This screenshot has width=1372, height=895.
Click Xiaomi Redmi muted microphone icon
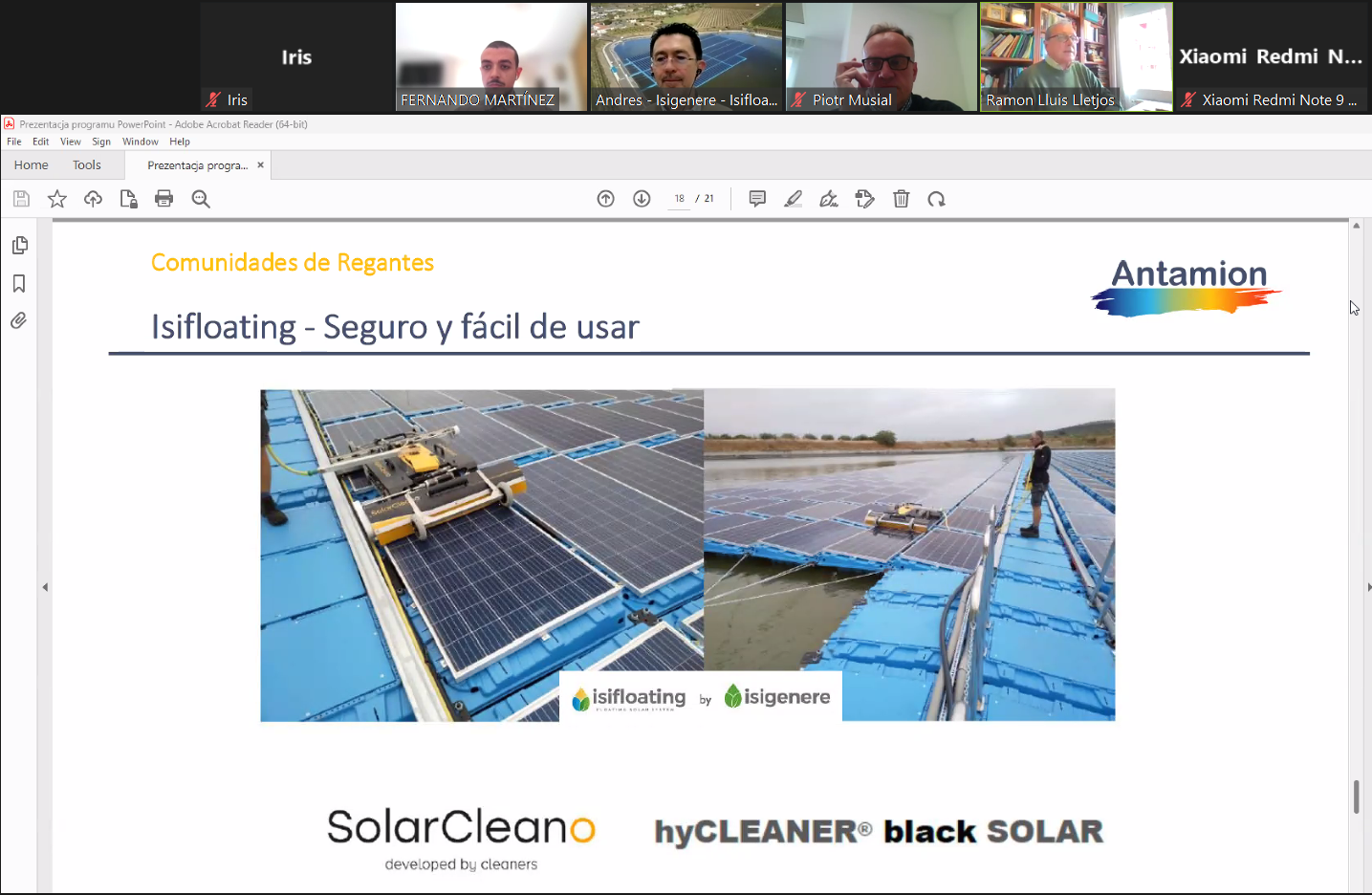click(x=1188, y=99)
